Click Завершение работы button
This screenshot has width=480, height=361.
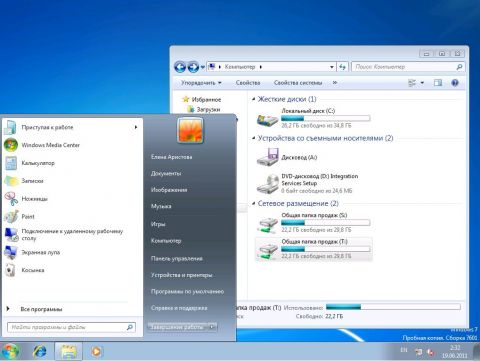click(177, 327)
